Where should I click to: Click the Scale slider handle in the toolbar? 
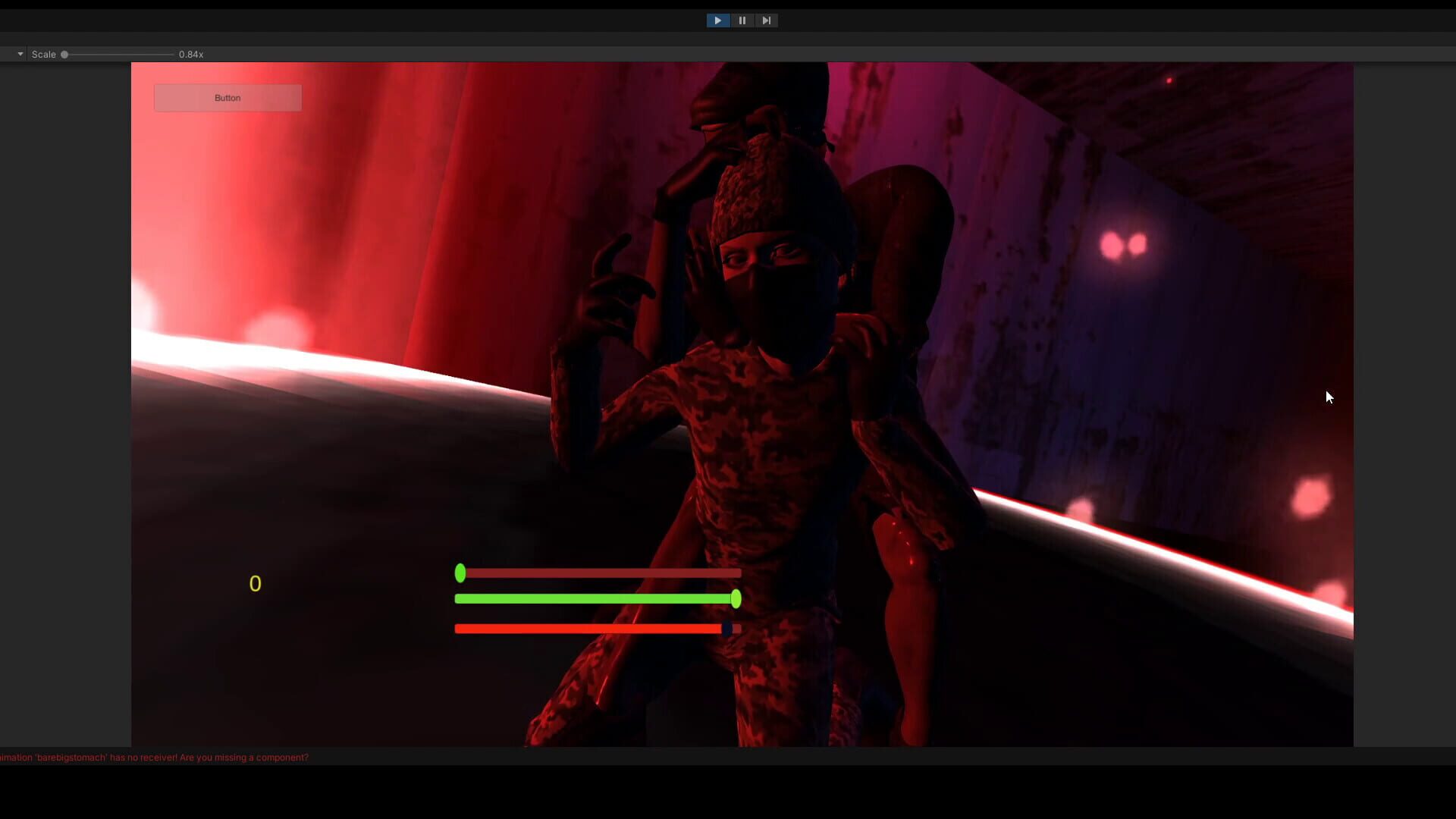tap(65, 54)
